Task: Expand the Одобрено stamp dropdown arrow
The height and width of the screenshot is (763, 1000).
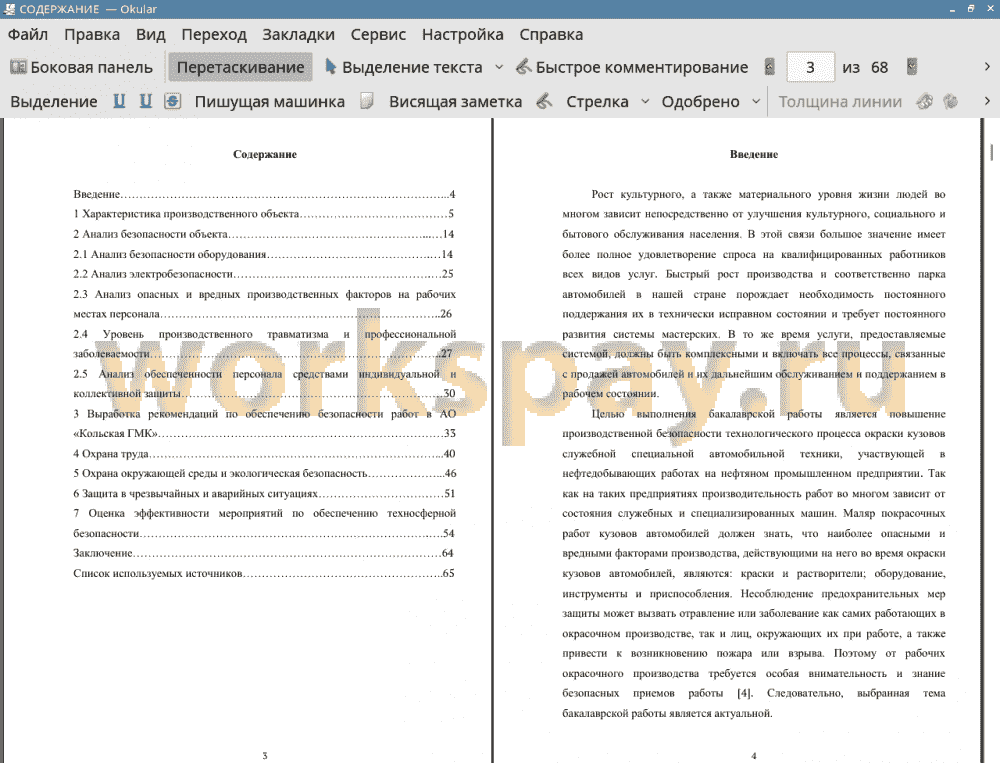Action: pyautogui.click(x=756, y=101)
